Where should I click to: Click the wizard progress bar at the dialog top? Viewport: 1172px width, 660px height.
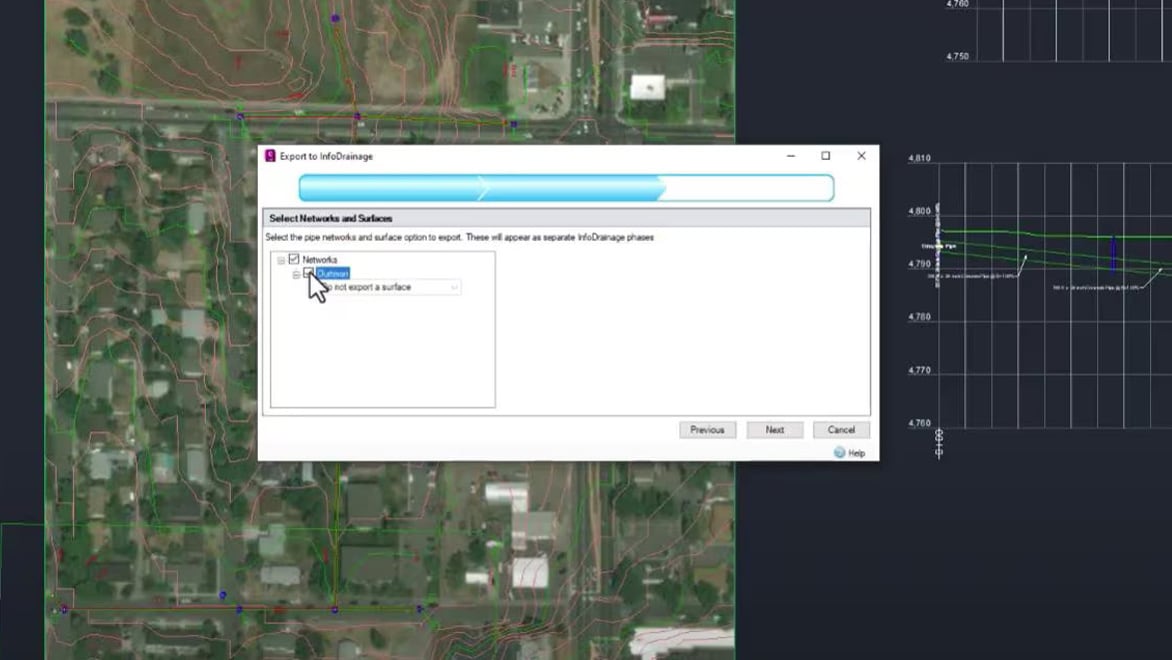[x=566, y=187]
